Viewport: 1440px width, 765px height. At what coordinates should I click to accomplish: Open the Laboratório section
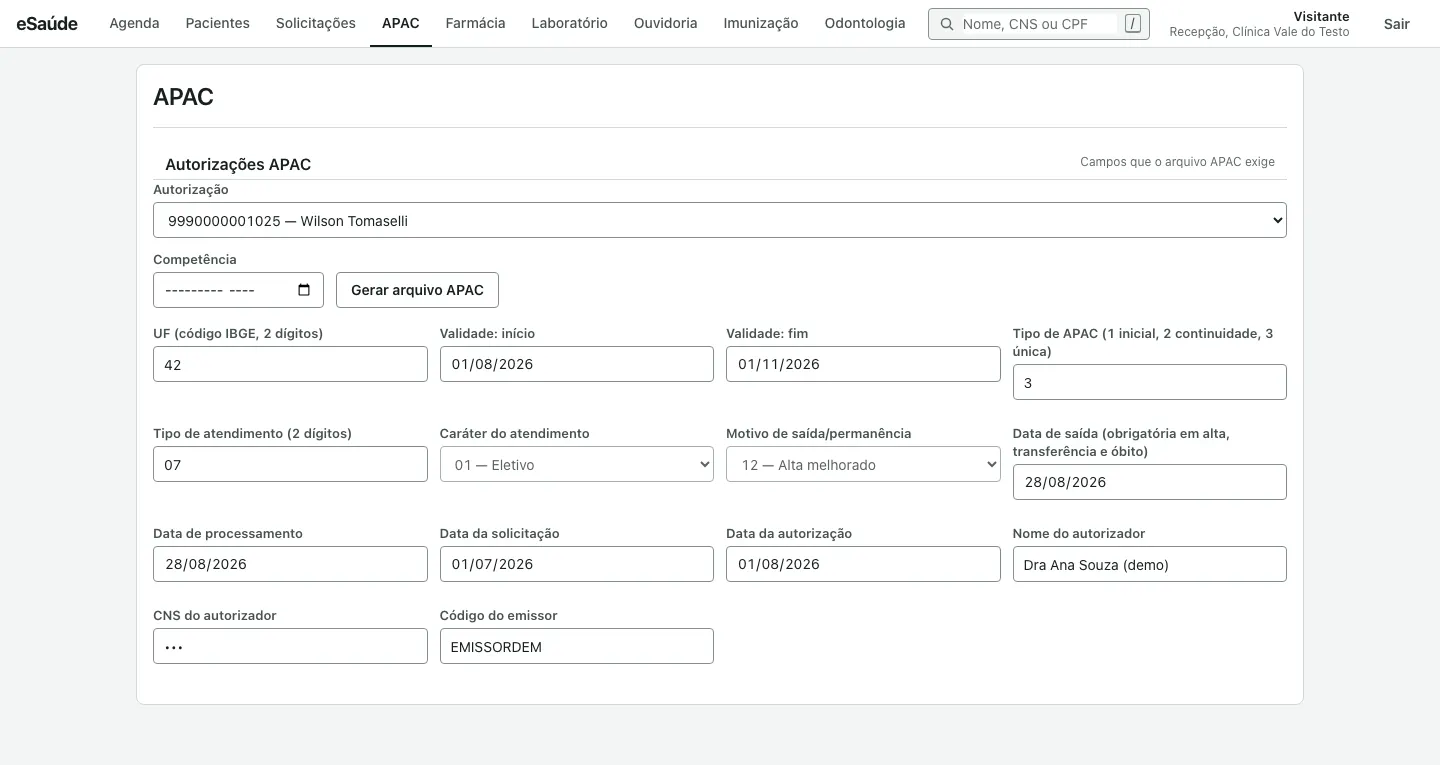coord(570,23)
